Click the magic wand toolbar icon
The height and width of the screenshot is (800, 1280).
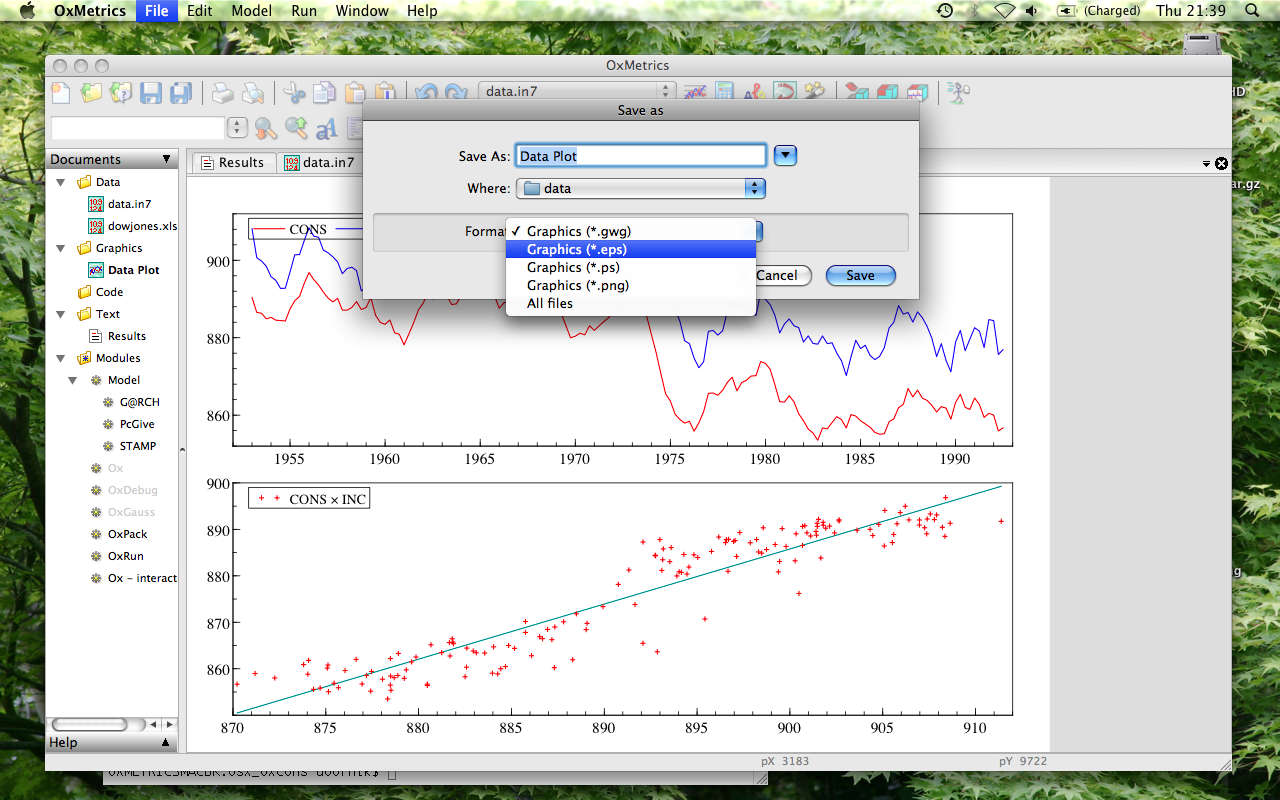pos(815,92)
